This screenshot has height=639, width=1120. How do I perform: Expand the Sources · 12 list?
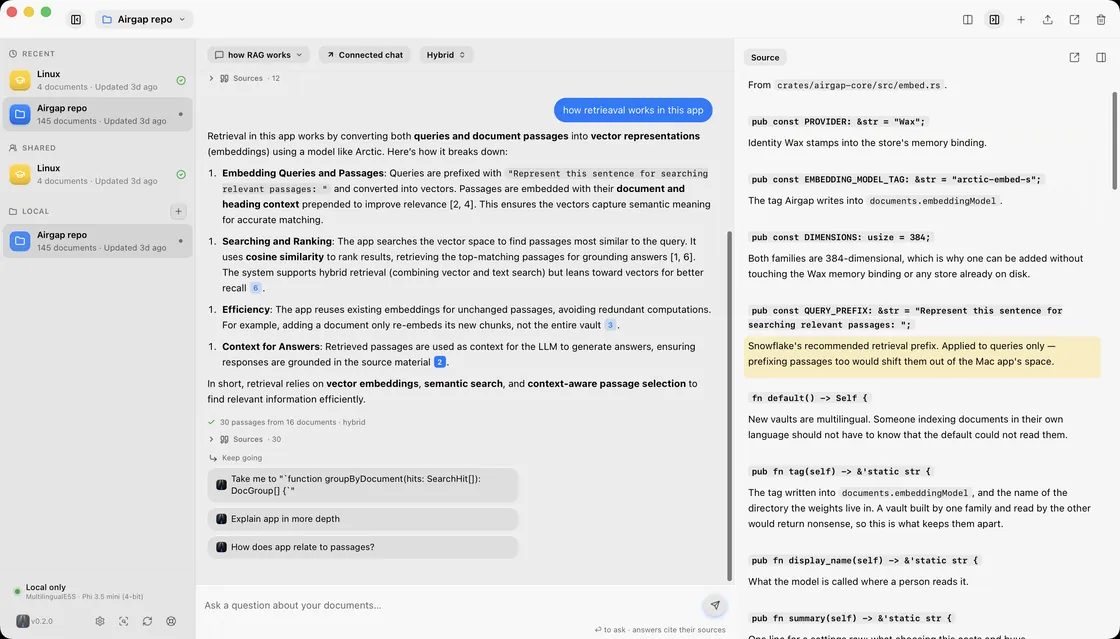point(245,79)
